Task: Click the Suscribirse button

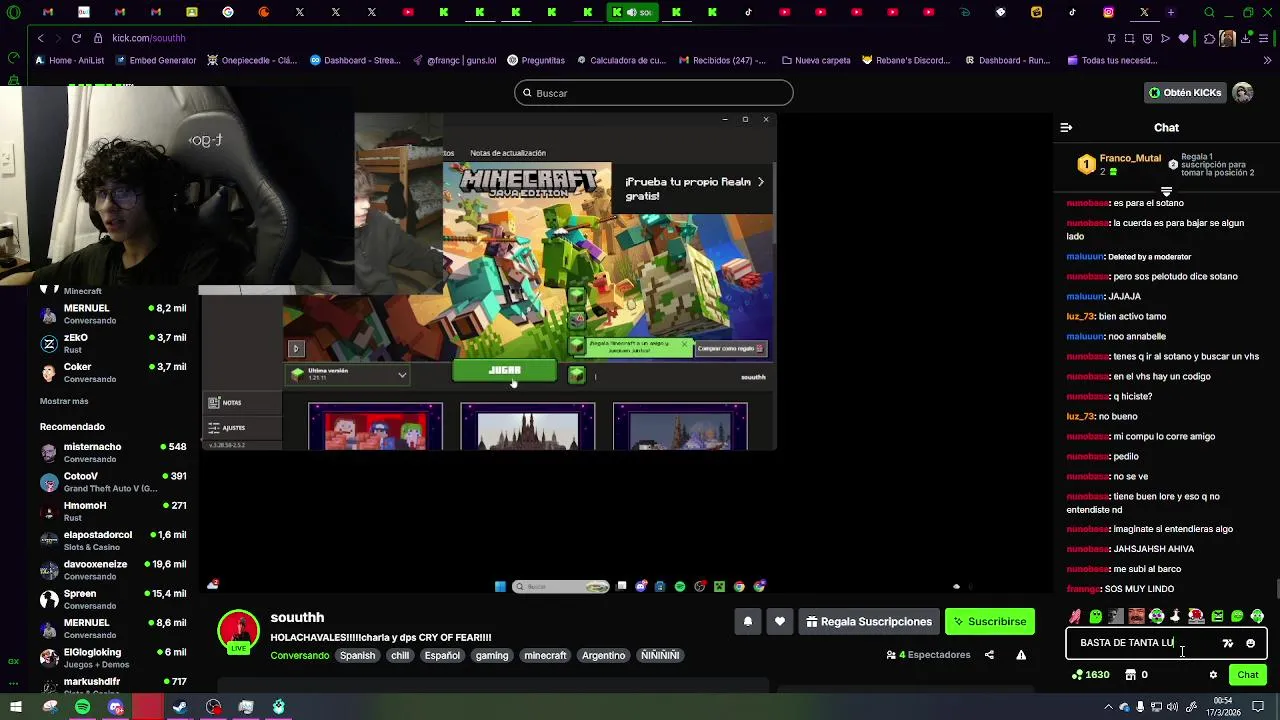Action: tap(989, 622)
